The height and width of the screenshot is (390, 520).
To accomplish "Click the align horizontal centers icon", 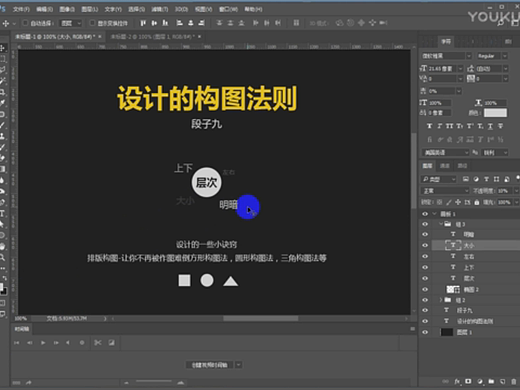I will click(190, 23).
